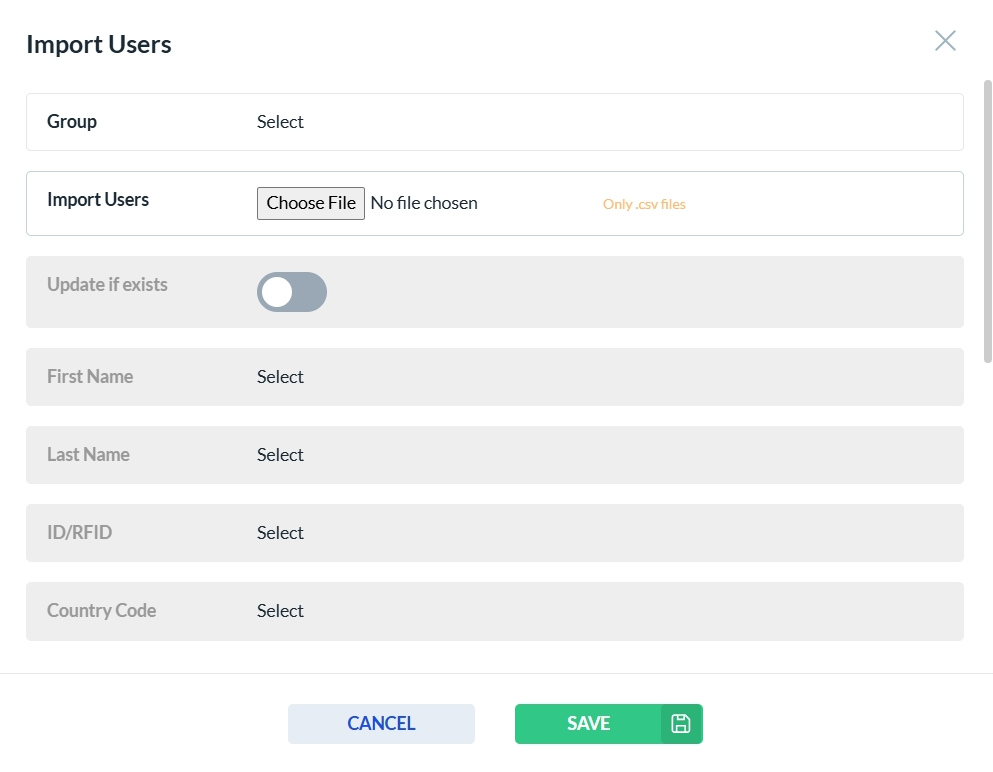
Task: Click the Group field label
Action: (x=72, y=122)
